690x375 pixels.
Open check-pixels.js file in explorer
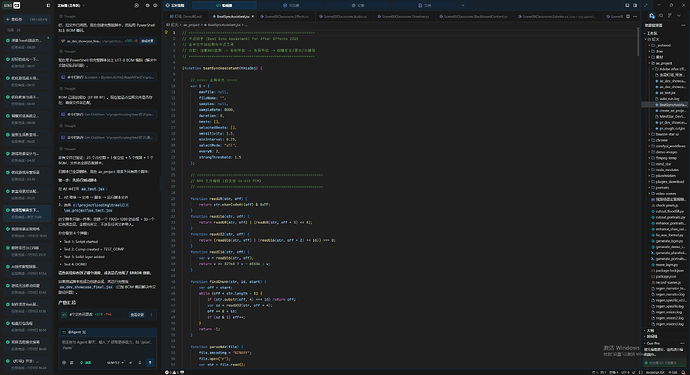(666, 206)
